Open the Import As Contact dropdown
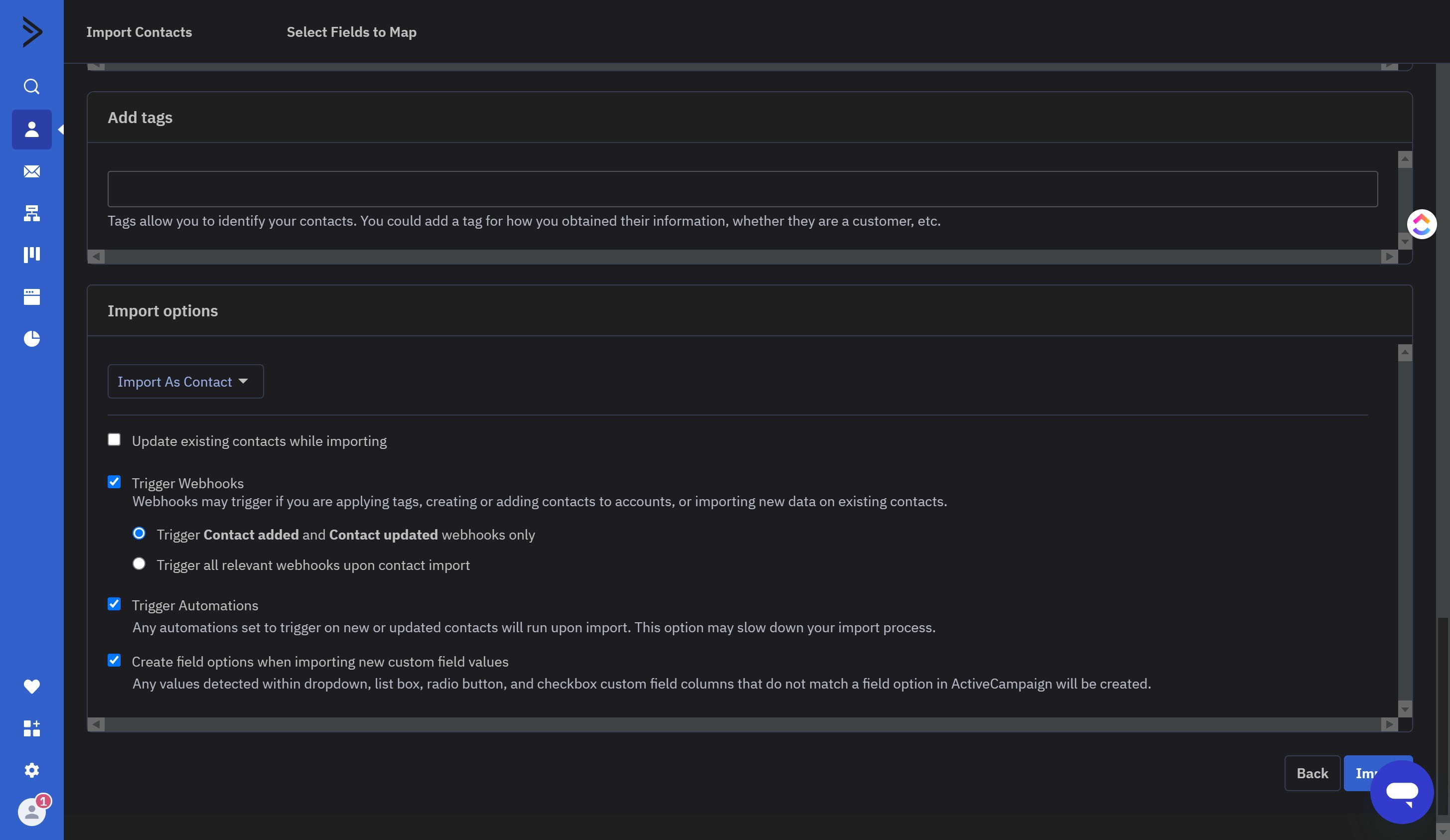 [x=185, y=382]
